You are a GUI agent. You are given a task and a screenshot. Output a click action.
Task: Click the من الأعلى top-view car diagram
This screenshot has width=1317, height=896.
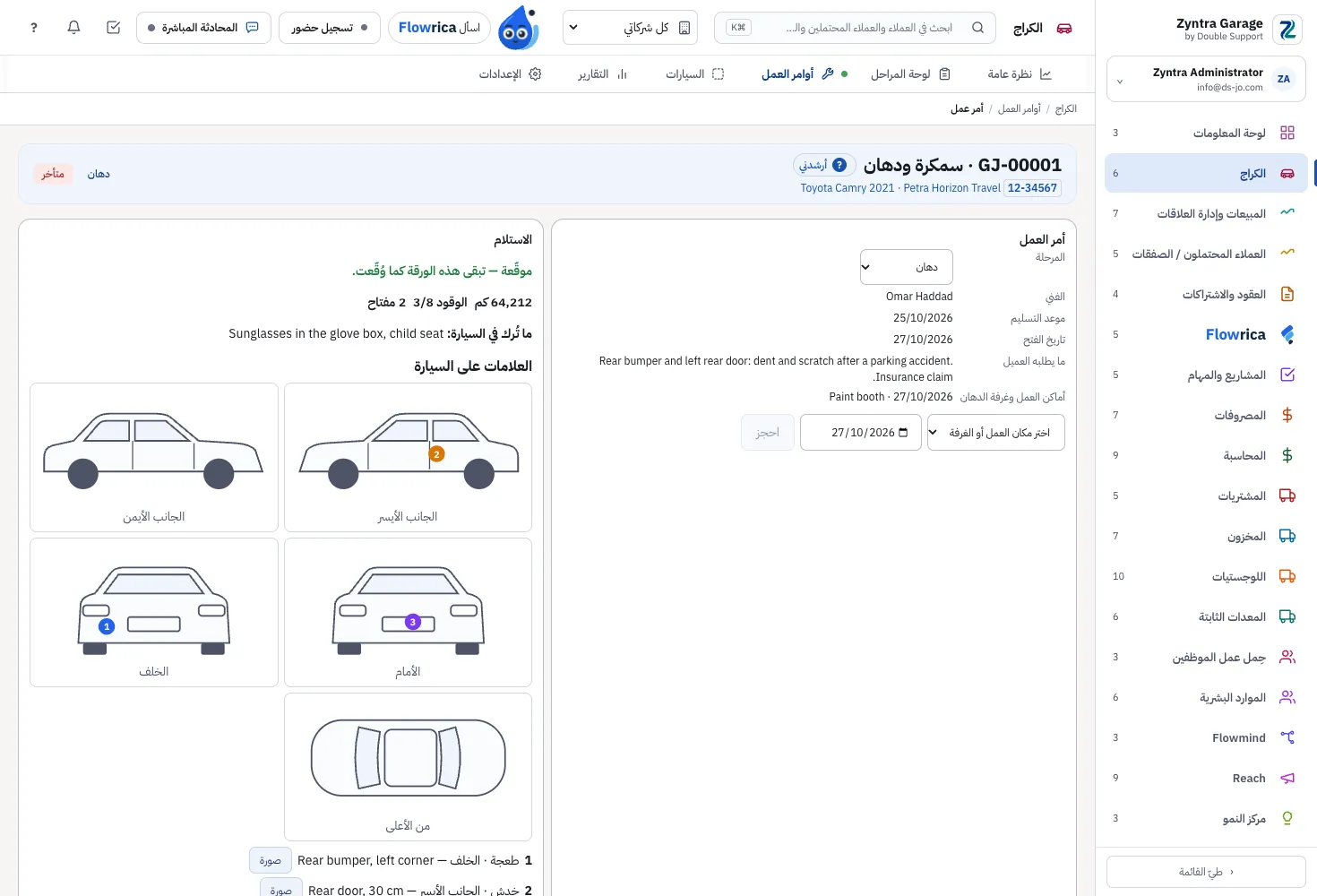coord(408,767)
